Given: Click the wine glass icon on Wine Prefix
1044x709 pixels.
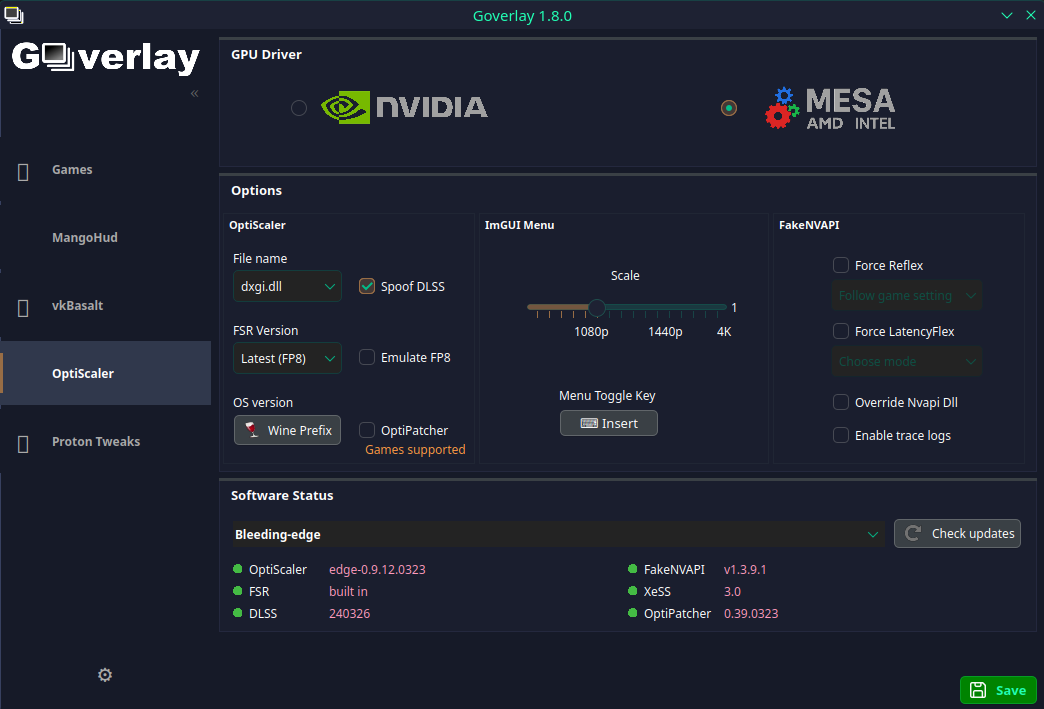Looking at the screenshot, I should (252, 430).
